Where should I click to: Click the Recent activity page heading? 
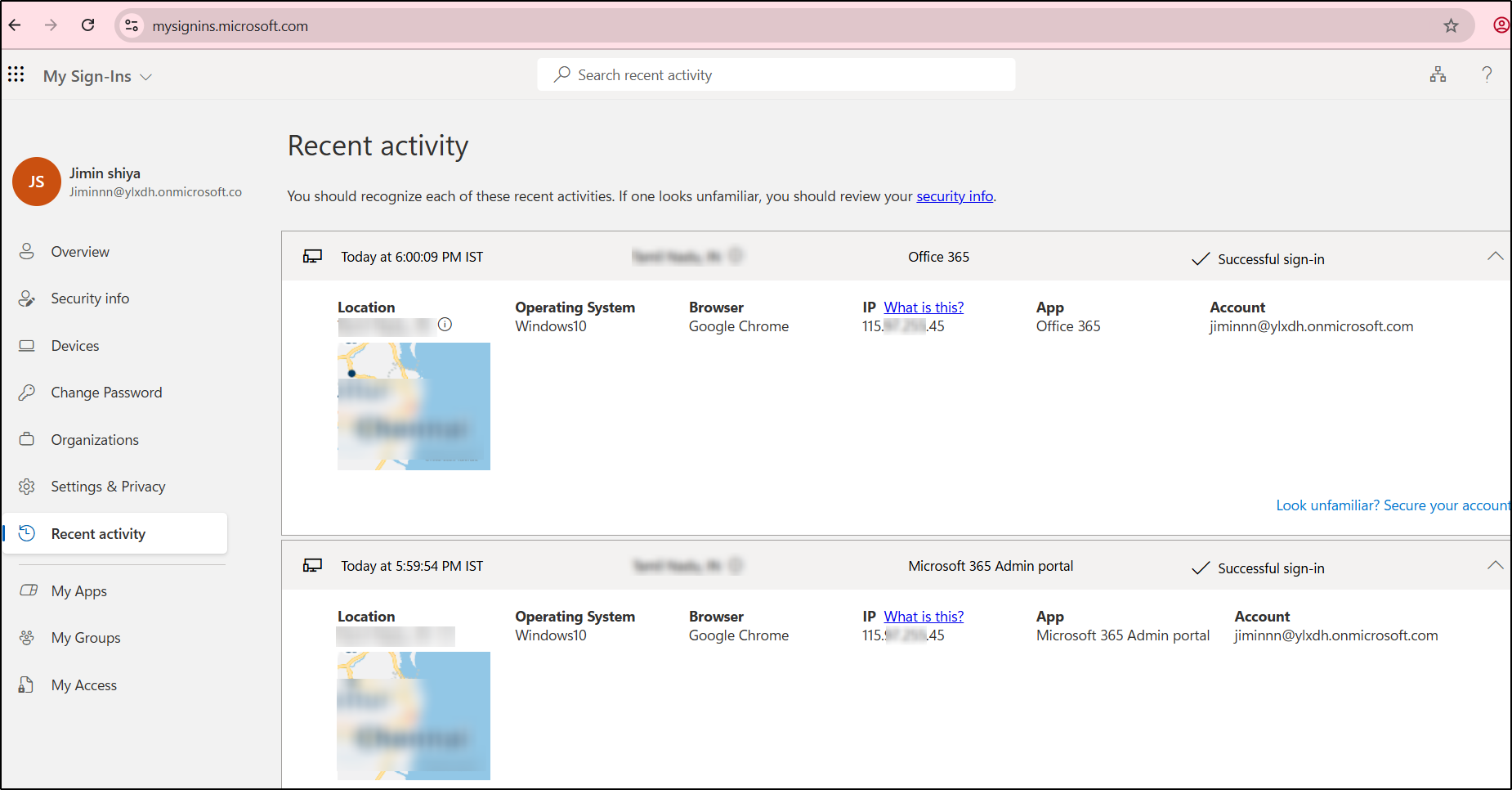[378, 146]
